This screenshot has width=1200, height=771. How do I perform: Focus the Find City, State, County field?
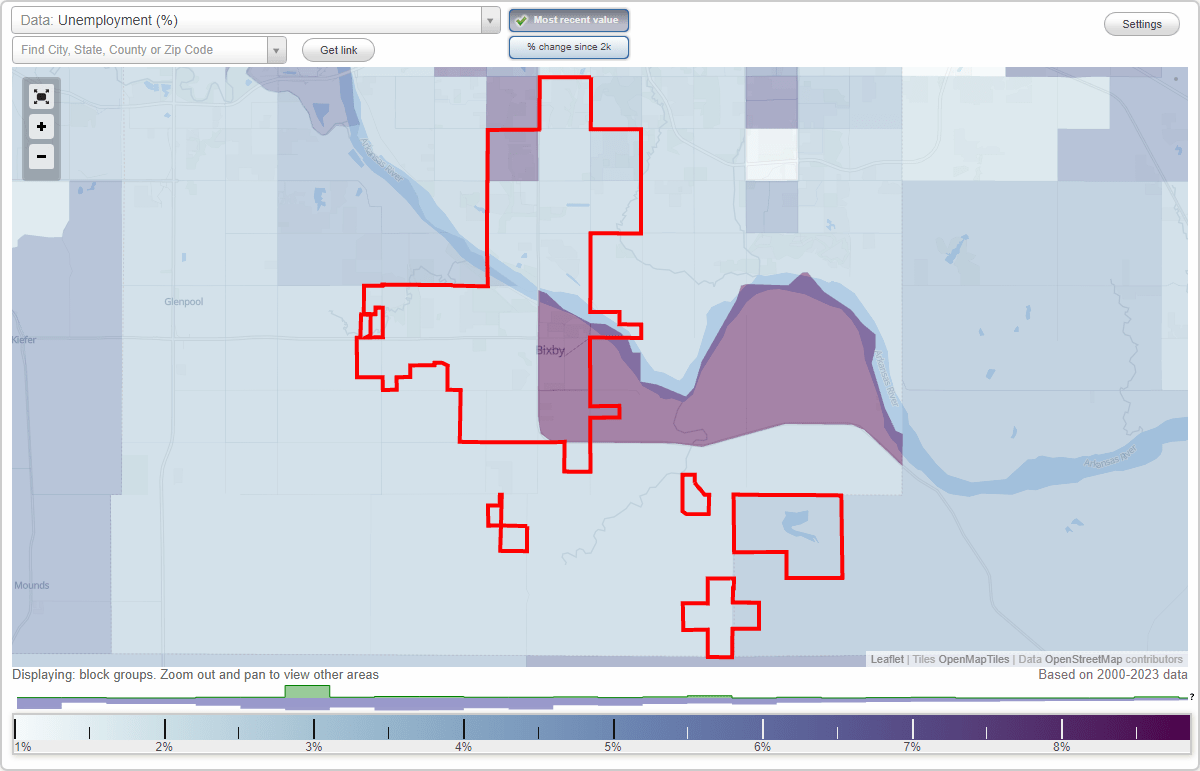pyautogui.click(x=139, y=50)
